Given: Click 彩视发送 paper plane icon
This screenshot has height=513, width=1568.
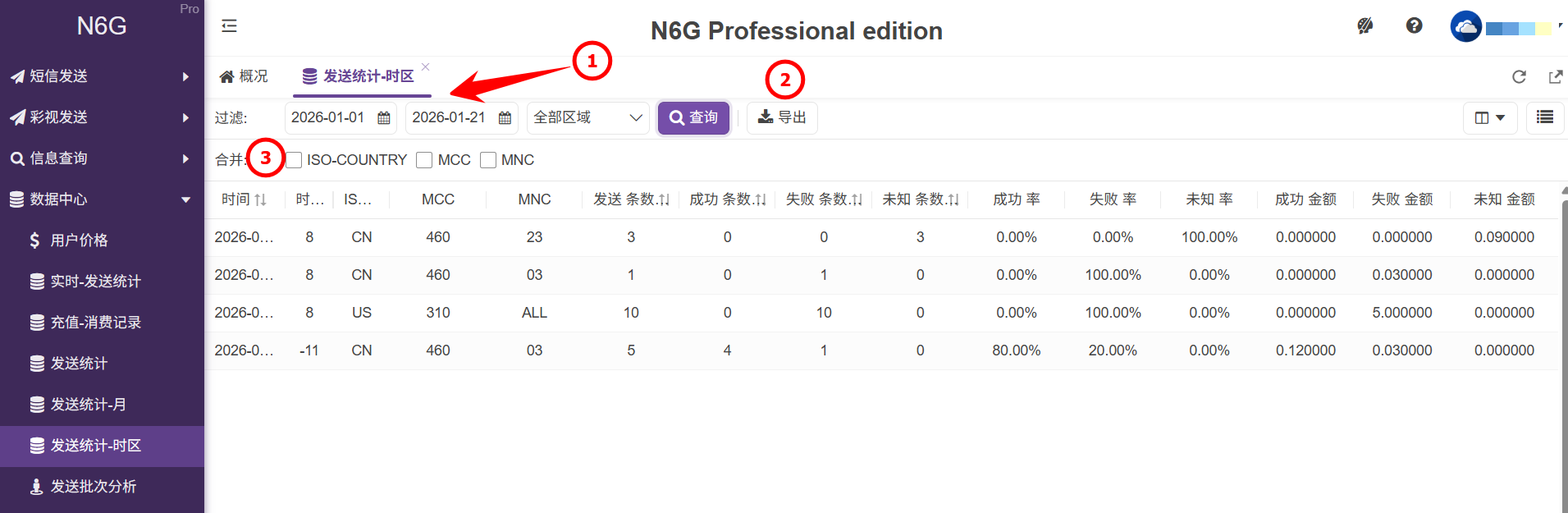Looking at the screenshot, I should tap(17, 117).
